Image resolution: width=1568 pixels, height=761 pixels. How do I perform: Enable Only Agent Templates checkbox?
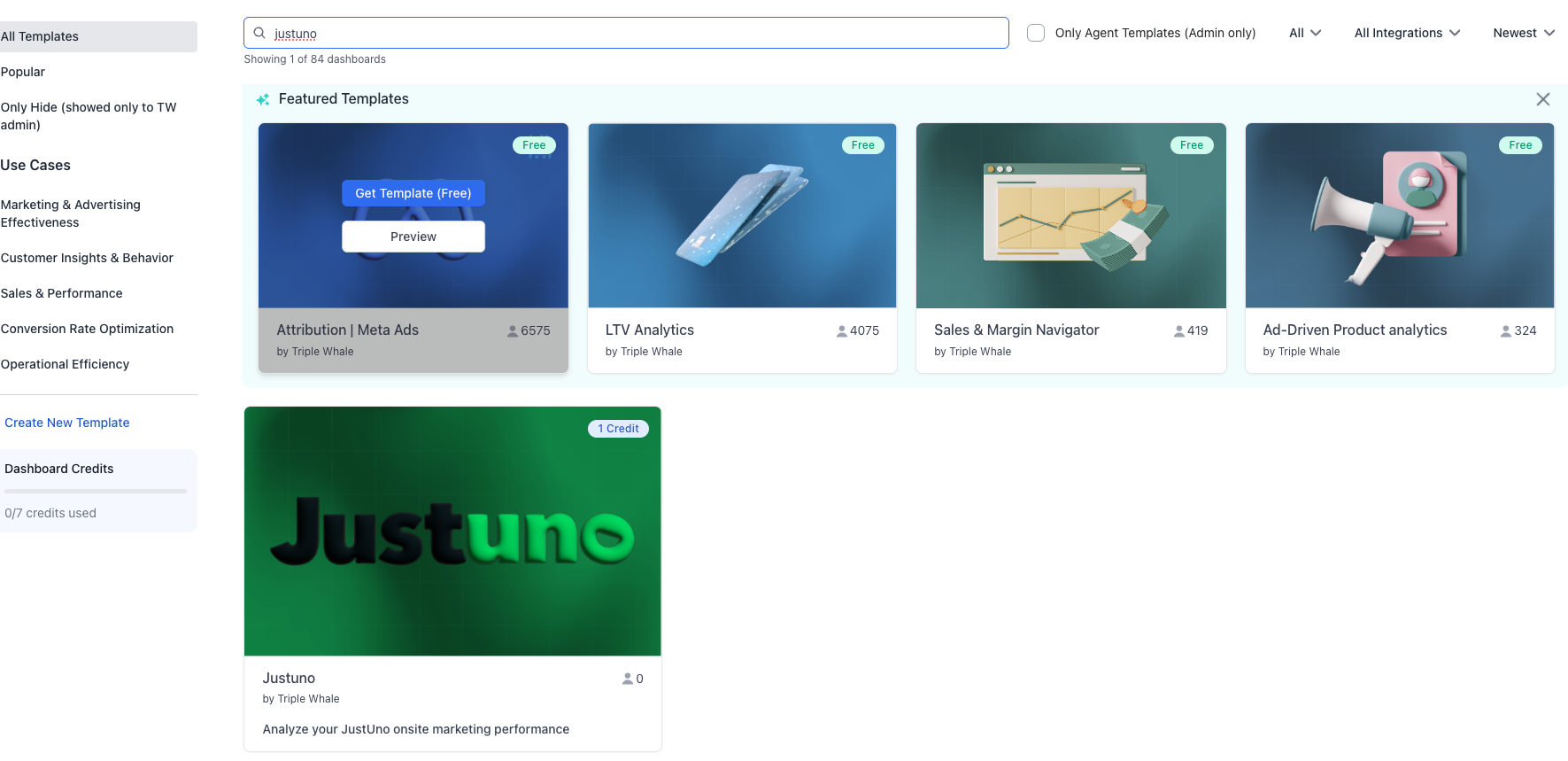coord(1035,33)
